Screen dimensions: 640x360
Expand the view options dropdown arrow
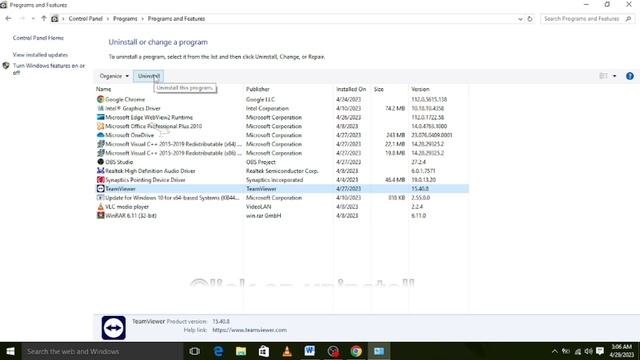[614, 76]
